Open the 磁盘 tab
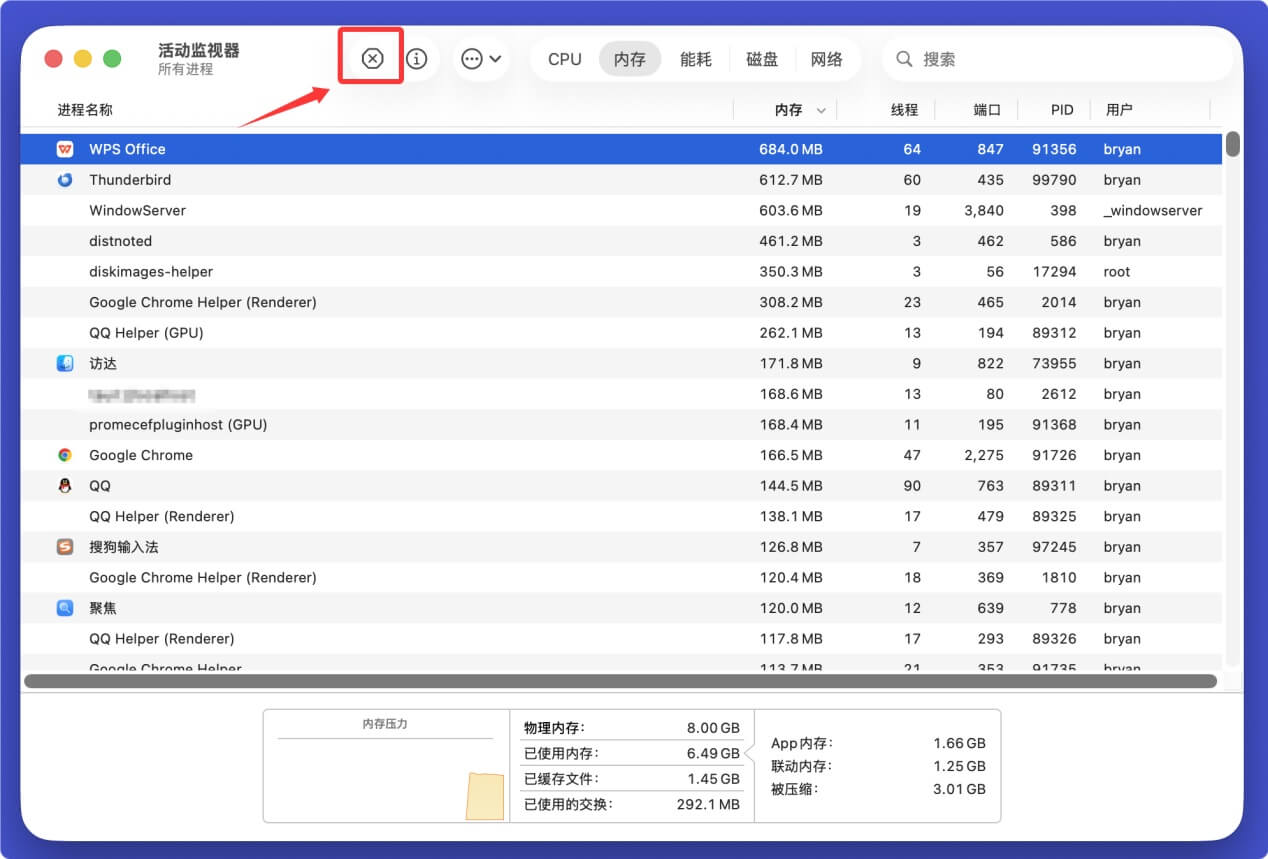 tap(762, 59)
